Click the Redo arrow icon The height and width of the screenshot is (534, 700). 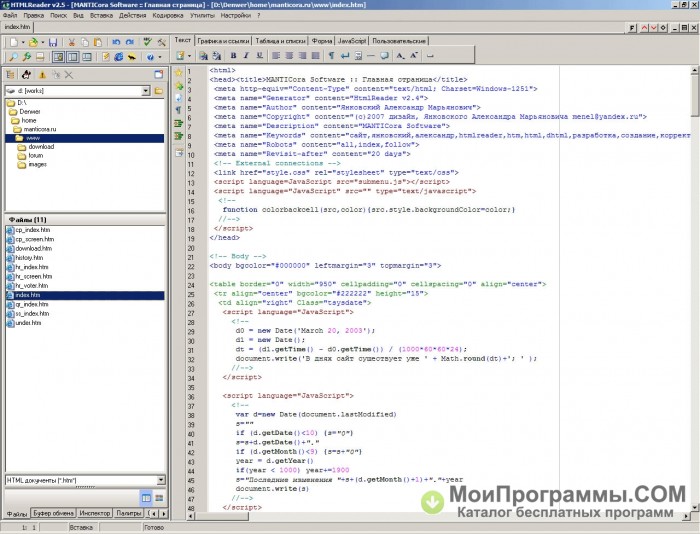click(130, 42)
